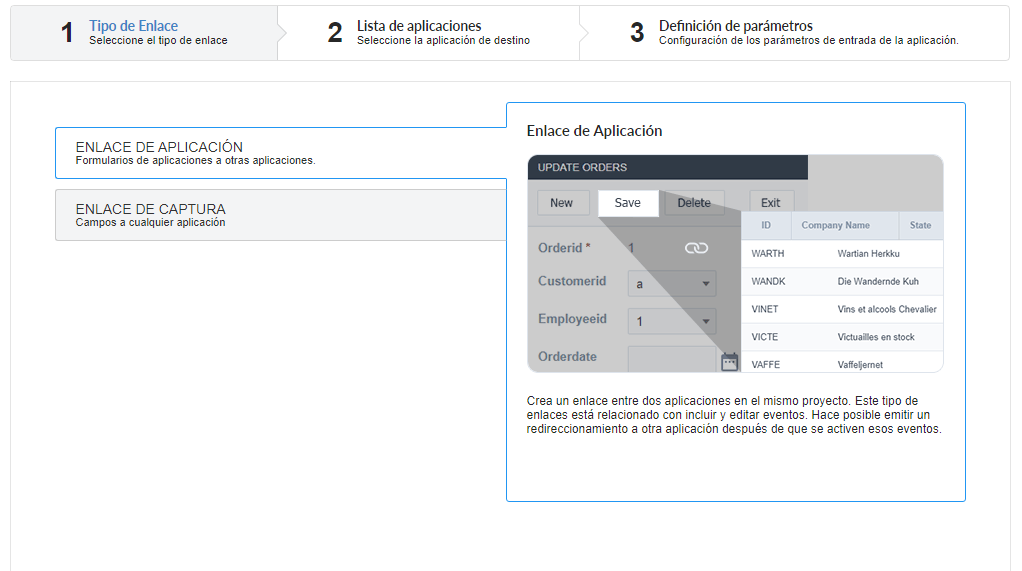Click the WANDK row ID cell
This screenshot has height=571, width=1022.
(768, 282)
